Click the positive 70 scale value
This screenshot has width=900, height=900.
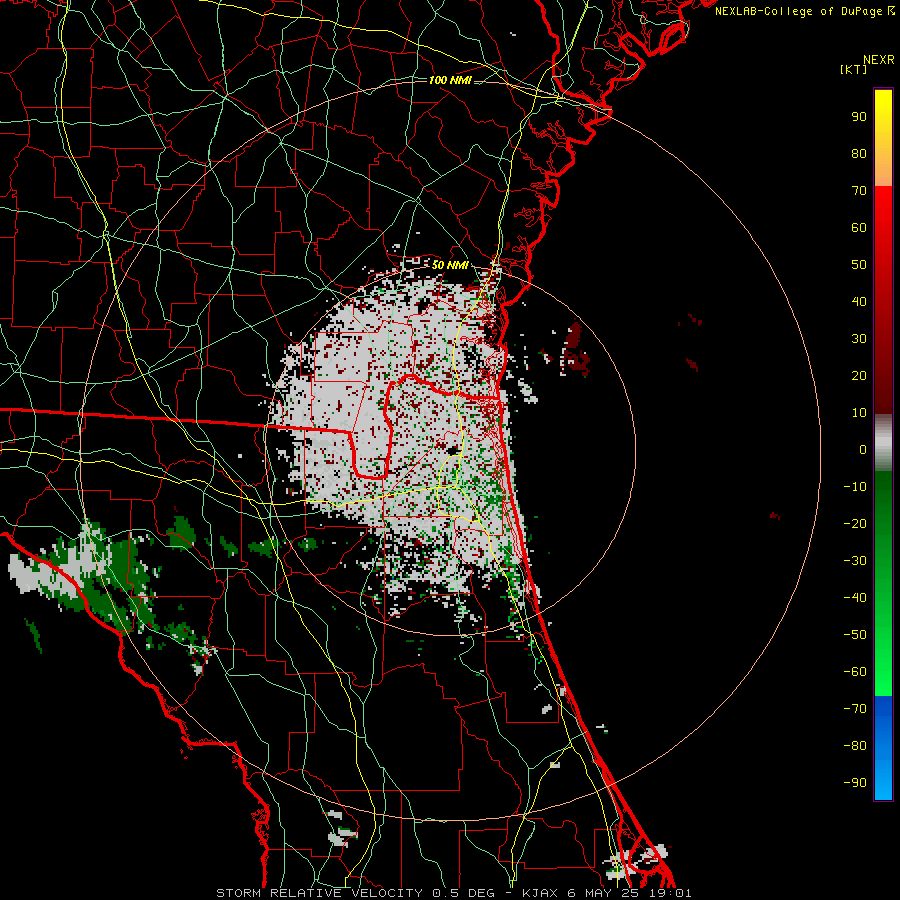pyautogui.click(x=859, y=191)
